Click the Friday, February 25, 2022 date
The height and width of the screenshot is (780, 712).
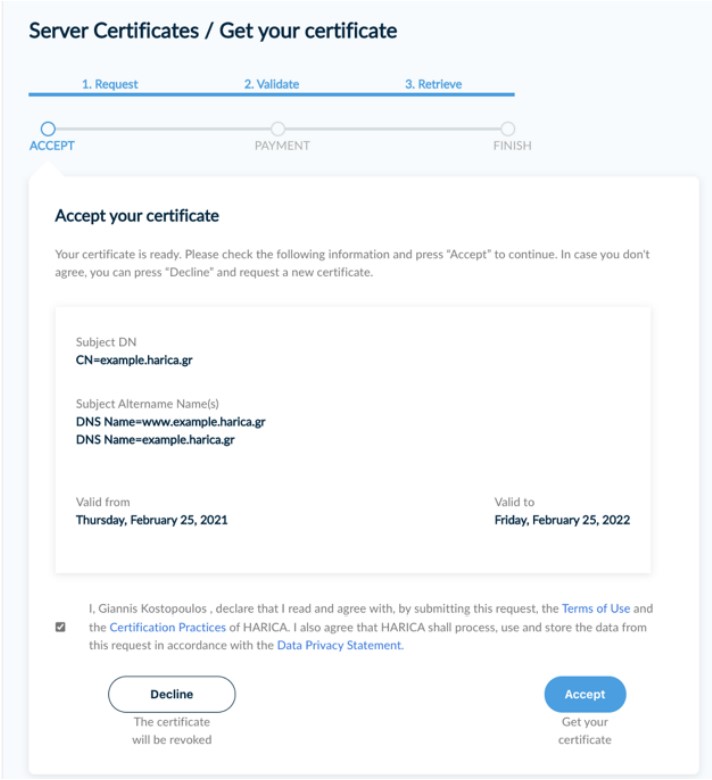(562, 520)
